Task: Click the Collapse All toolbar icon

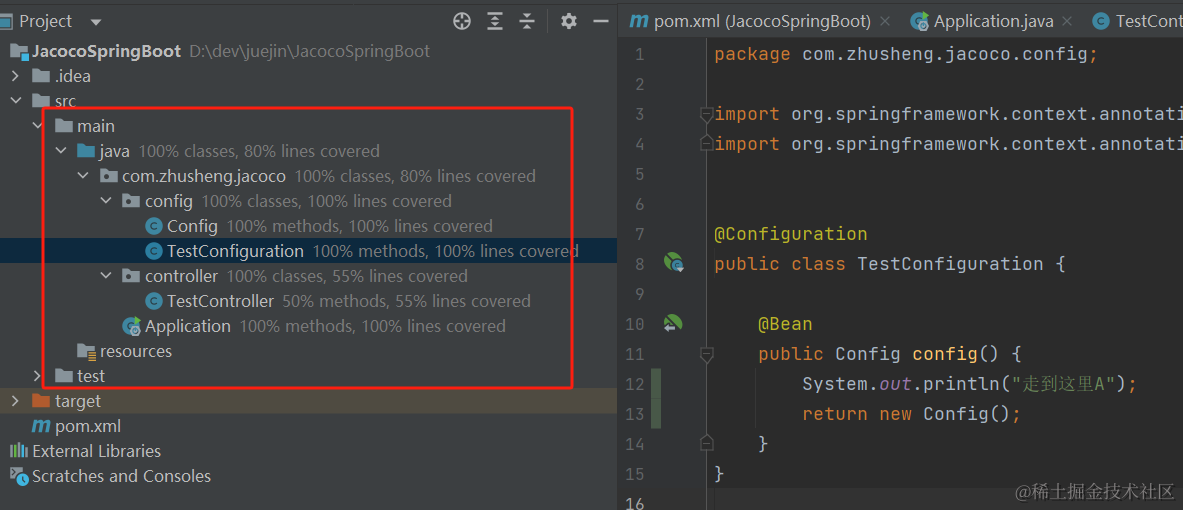Action: point(527,21)
